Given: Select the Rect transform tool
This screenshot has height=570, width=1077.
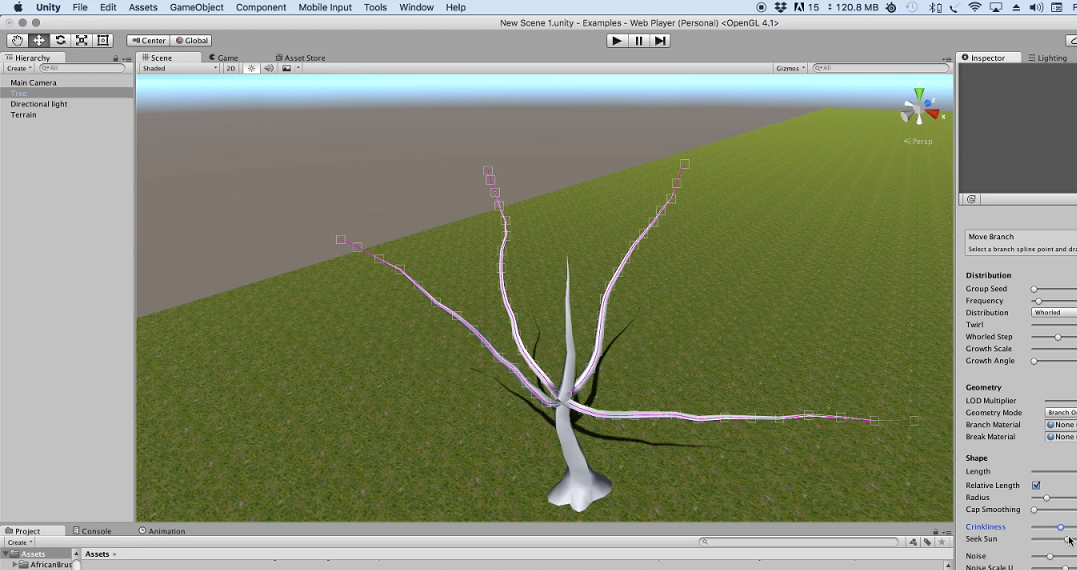Looking at the screenshot, I should point(103,41).
